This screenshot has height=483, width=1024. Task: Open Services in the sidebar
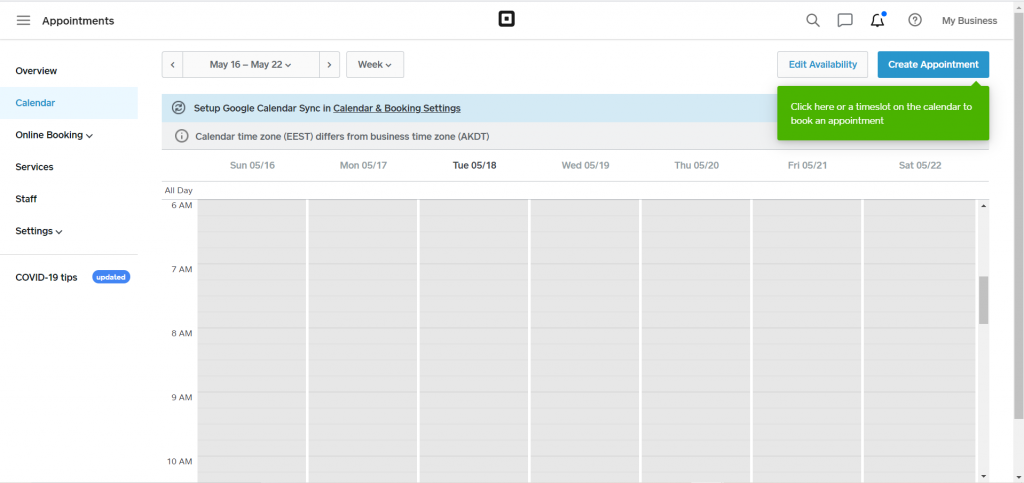pos(34,167)
